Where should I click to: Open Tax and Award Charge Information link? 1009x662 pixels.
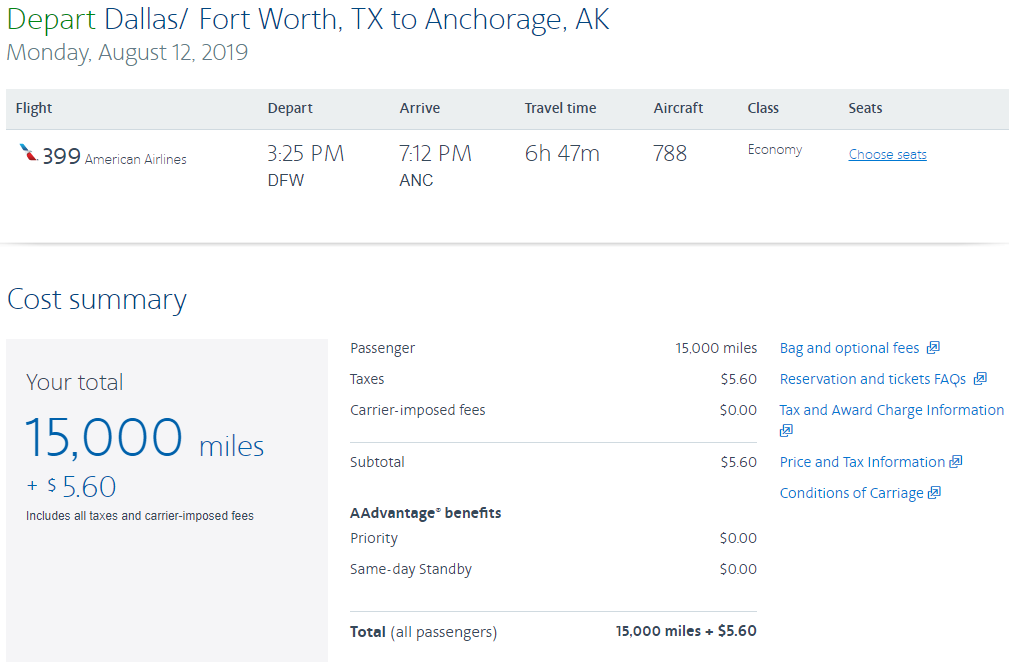coord(891,410)
